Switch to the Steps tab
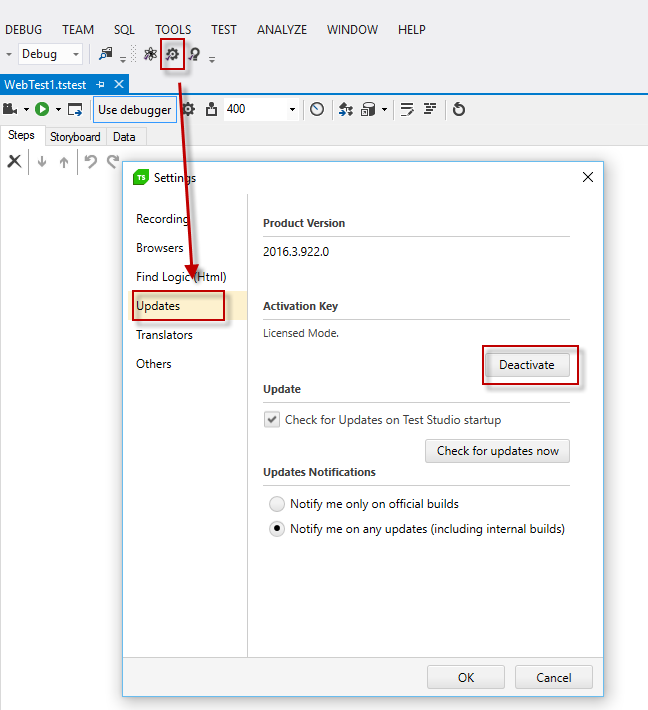 pos(21,135)
